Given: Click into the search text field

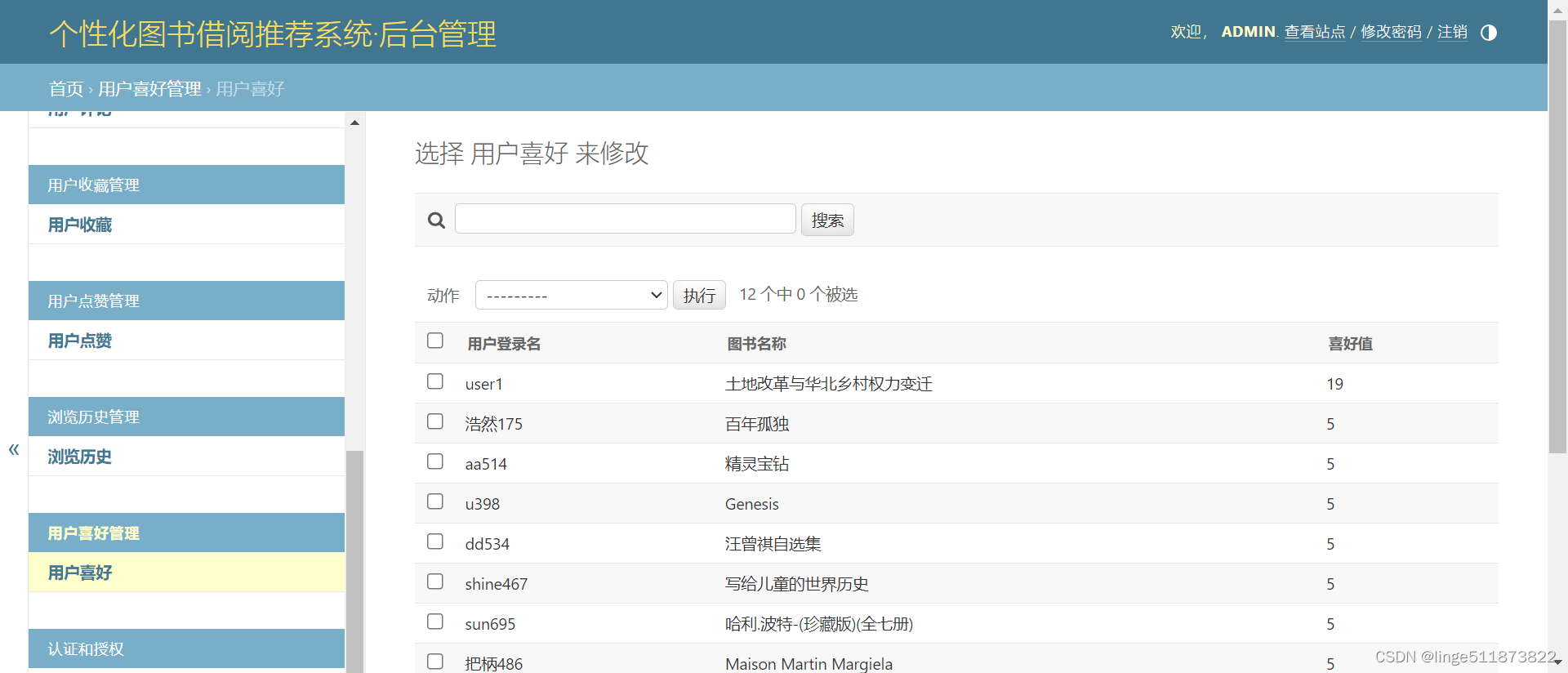Looking at the screenshot, I should pos(626,219).
